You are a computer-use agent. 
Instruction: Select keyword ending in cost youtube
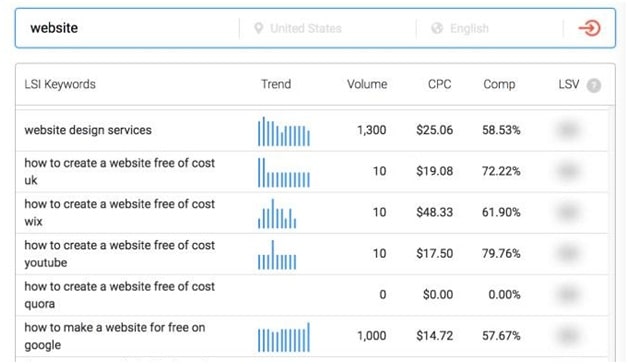coord(120,254)
